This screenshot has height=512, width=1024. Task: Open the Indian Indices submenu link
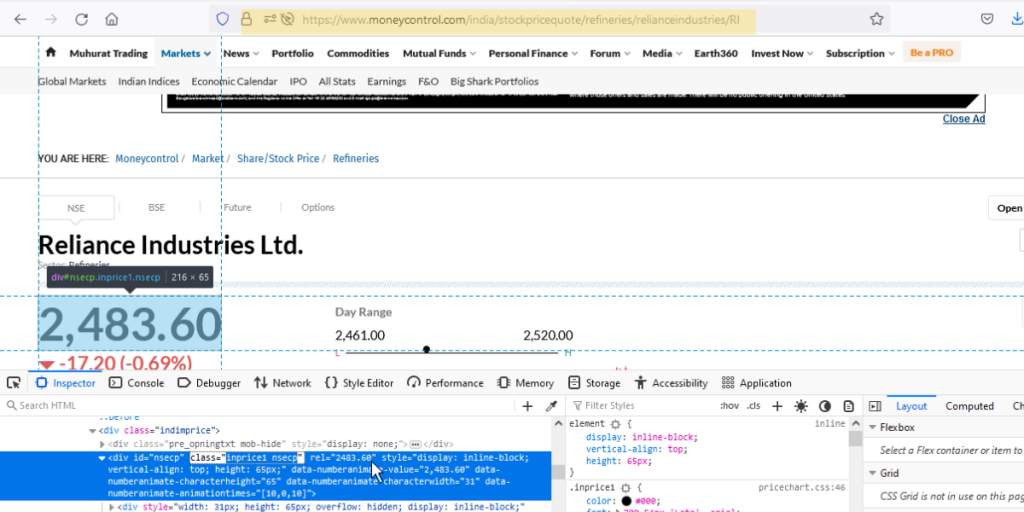149,82
